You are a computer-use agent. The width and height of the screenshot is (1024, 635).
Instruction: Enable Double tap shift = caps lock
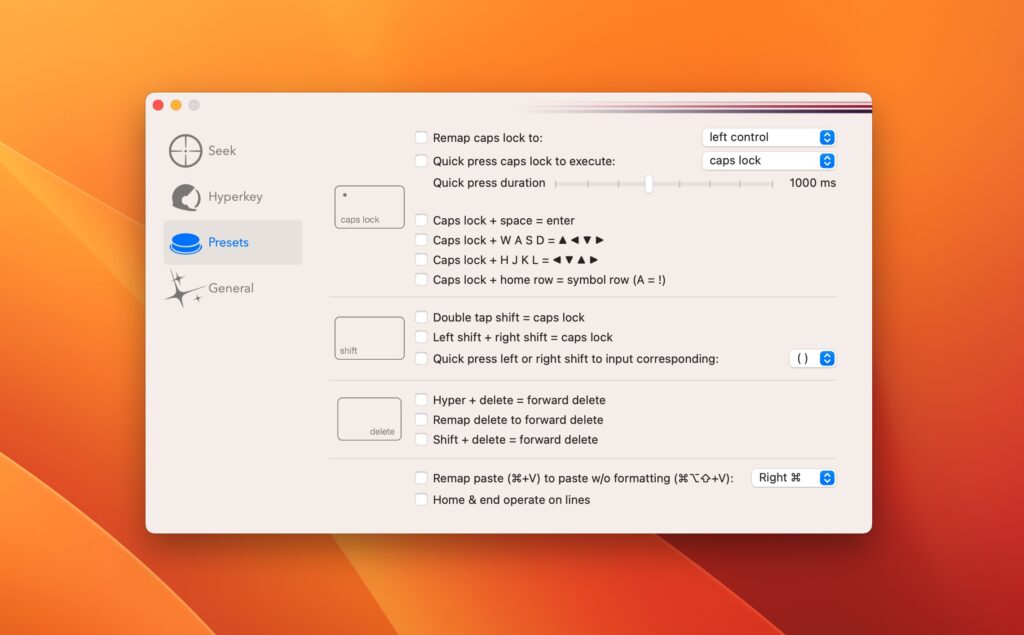coord(421,317)
